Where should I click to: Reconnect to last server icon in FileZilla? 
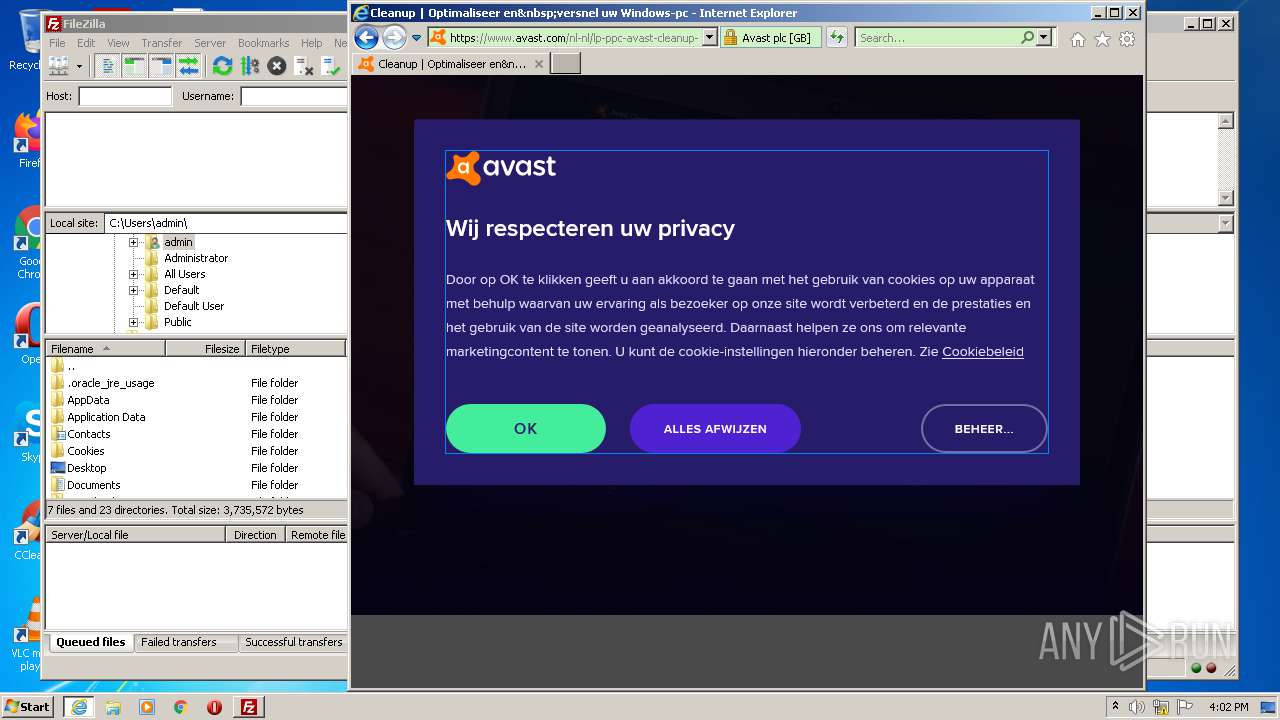[x=330, y=66]
